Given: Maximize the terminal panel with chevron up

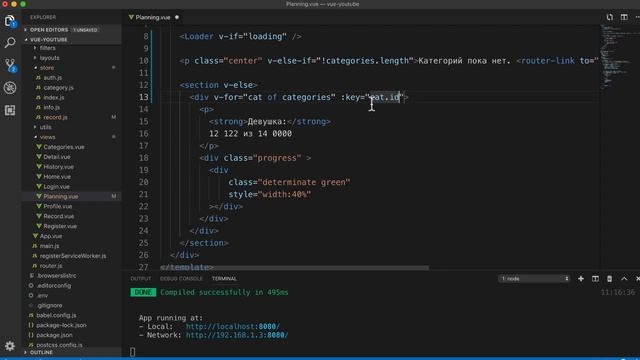Looking at the screenshot, I should pos(624,278).
